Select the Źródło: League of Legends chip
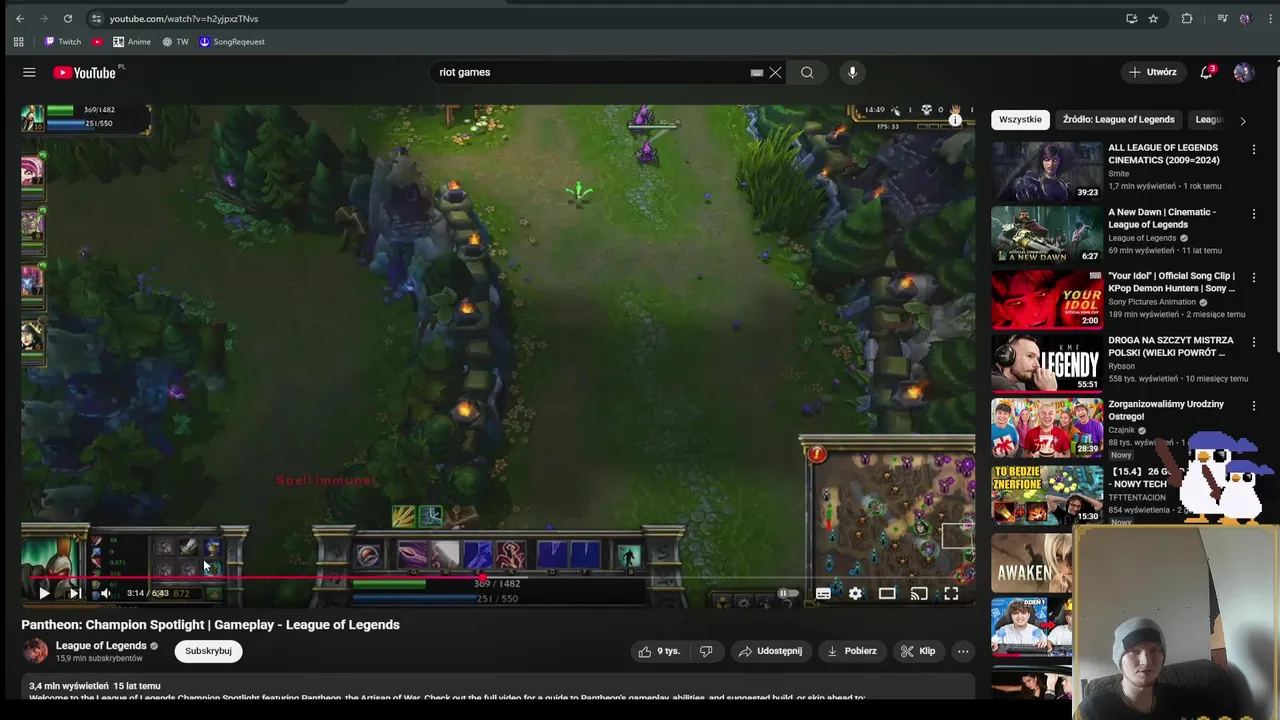Image resolution: width=1280 pixels, height=720 pixels. pyautogui.click(x=1118, y=119)
